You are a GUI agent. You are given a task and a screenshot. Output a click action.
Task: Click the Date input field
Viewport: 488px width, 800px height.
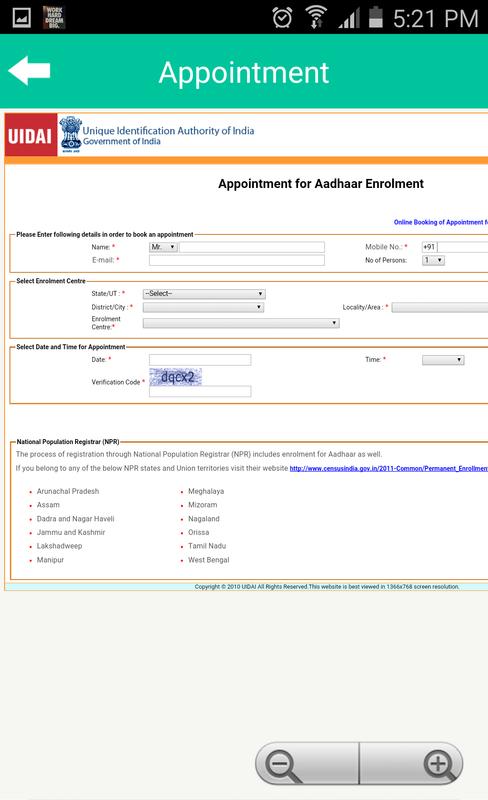(x=200, y=360)
